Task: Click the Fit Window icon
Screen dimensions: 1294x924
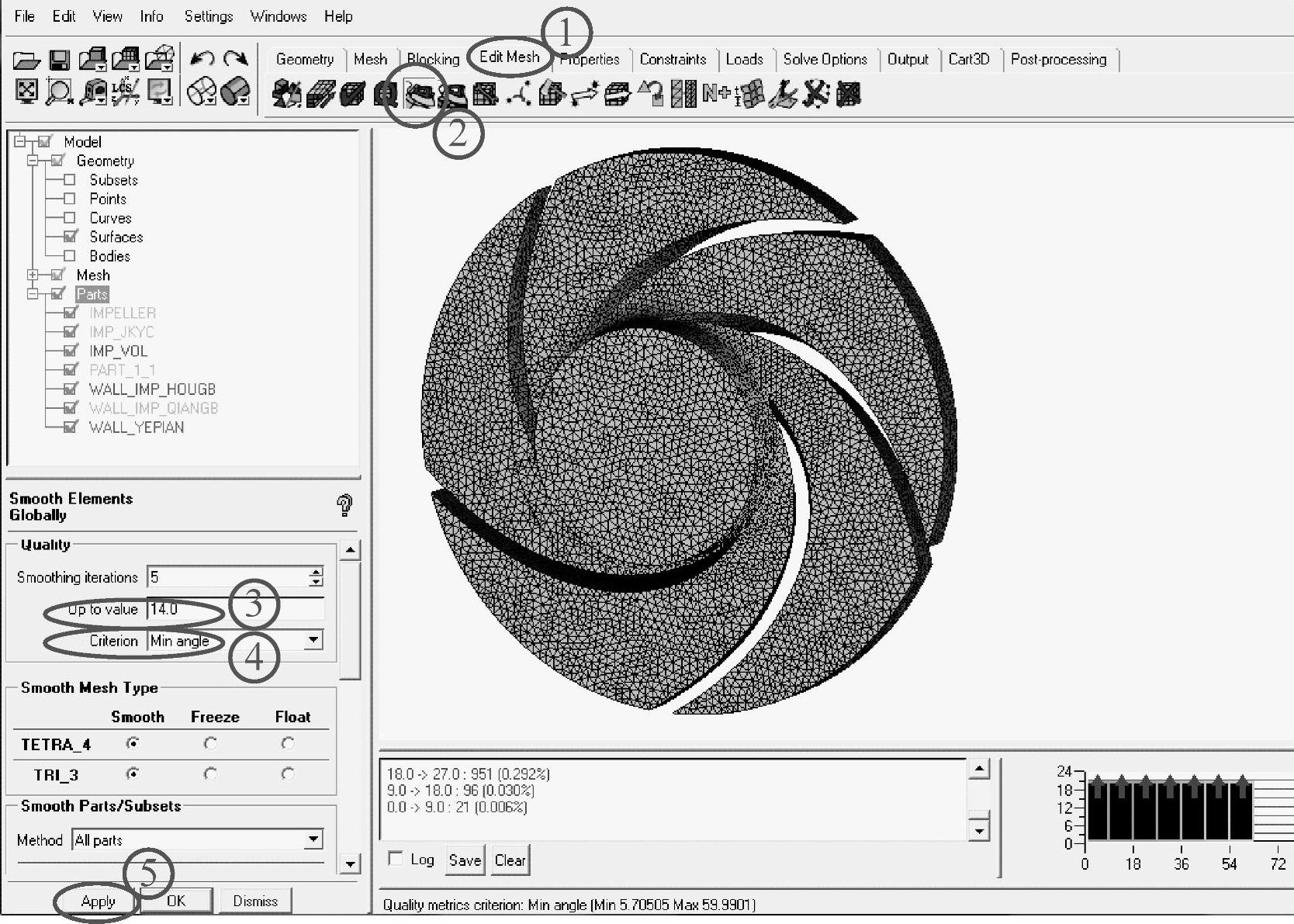Action: (26, 92)
